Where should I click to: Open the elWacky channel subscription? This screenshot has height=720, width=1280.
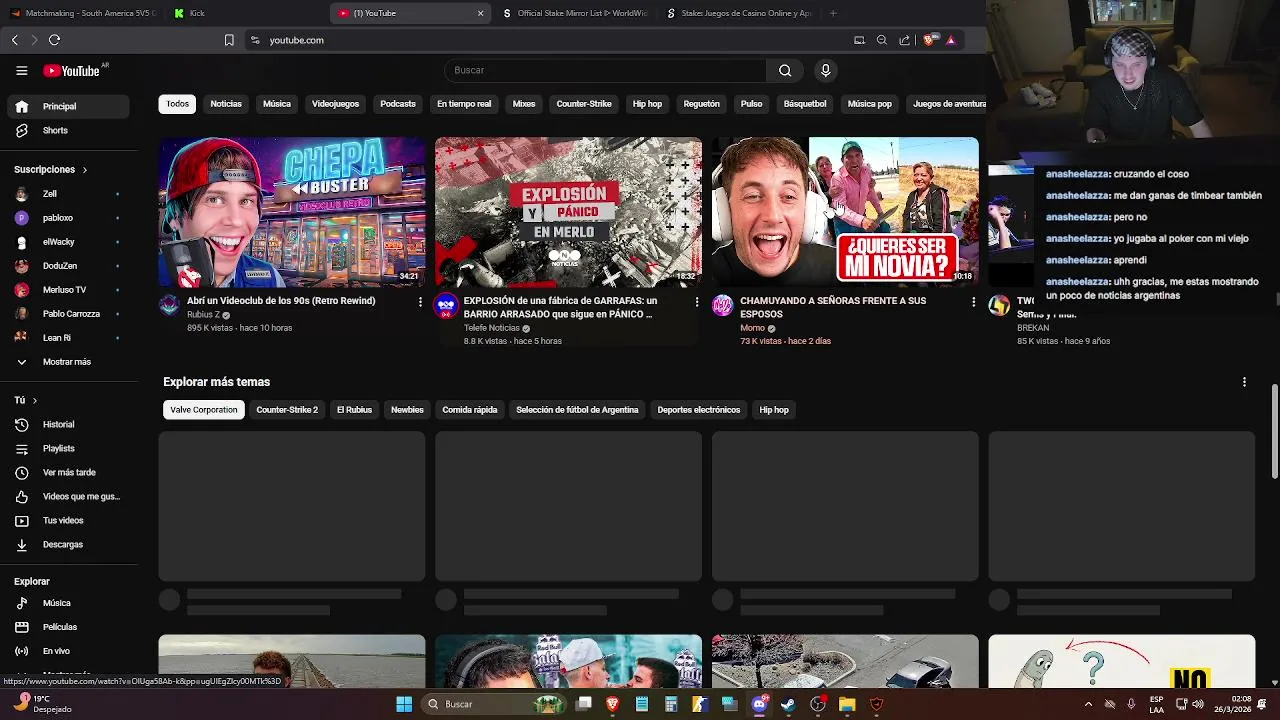[68, 242]
